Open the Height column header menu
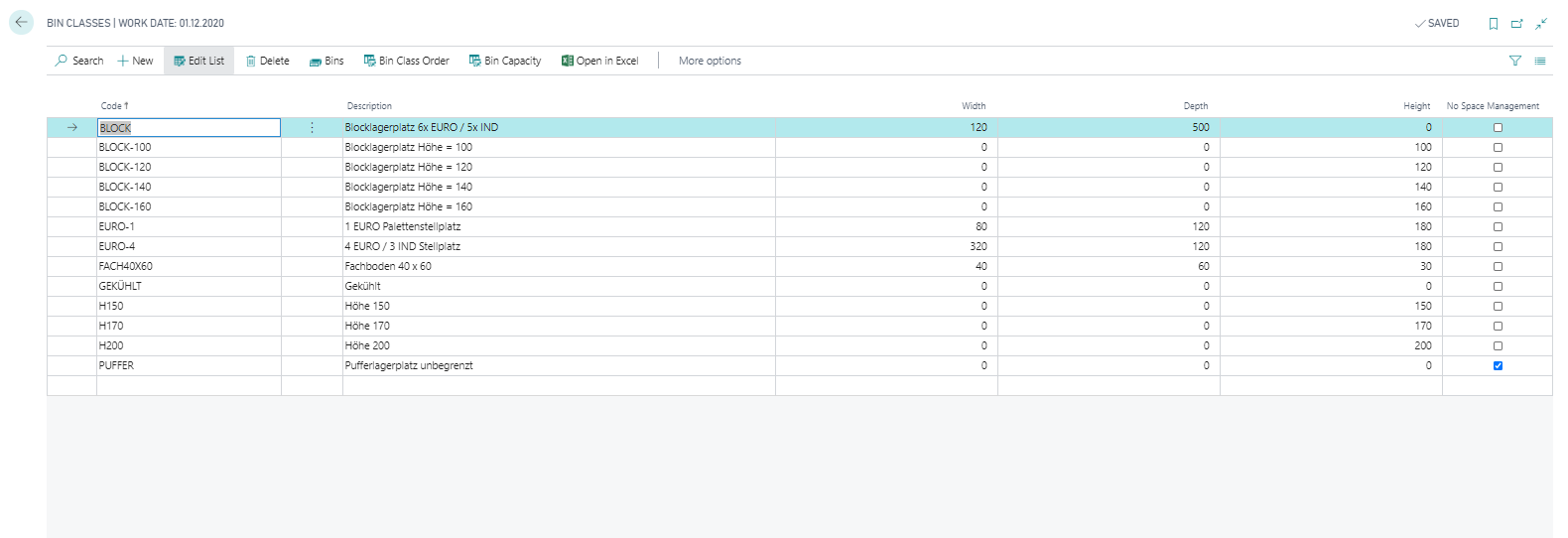Image resolution: width=1568 pixels, height=538 pixels. pyautogui.click(x=1416, y=106)
